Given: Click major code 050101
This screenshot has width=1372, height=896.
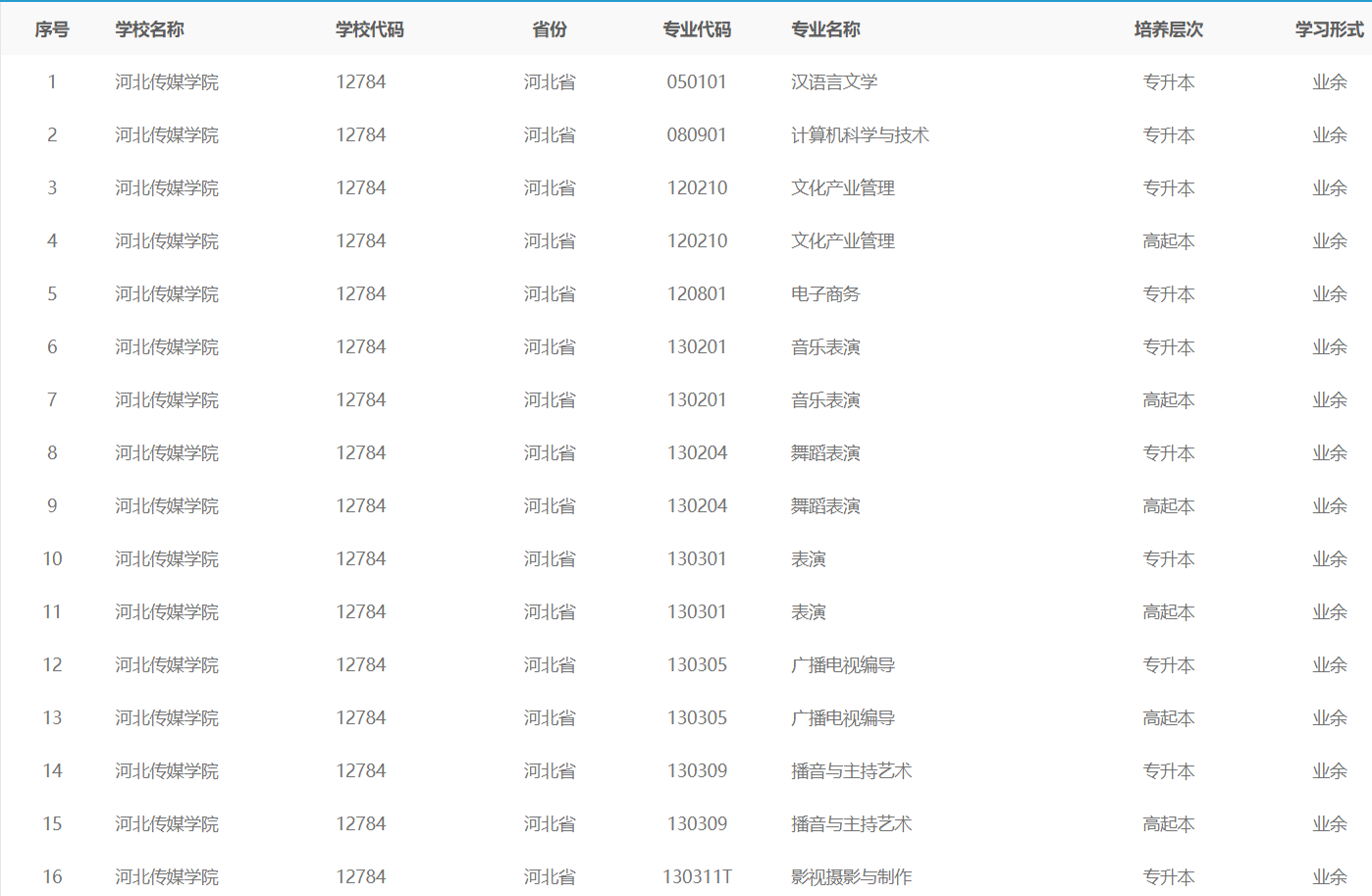Looking at the screenshot, I should tap(697, 82).
